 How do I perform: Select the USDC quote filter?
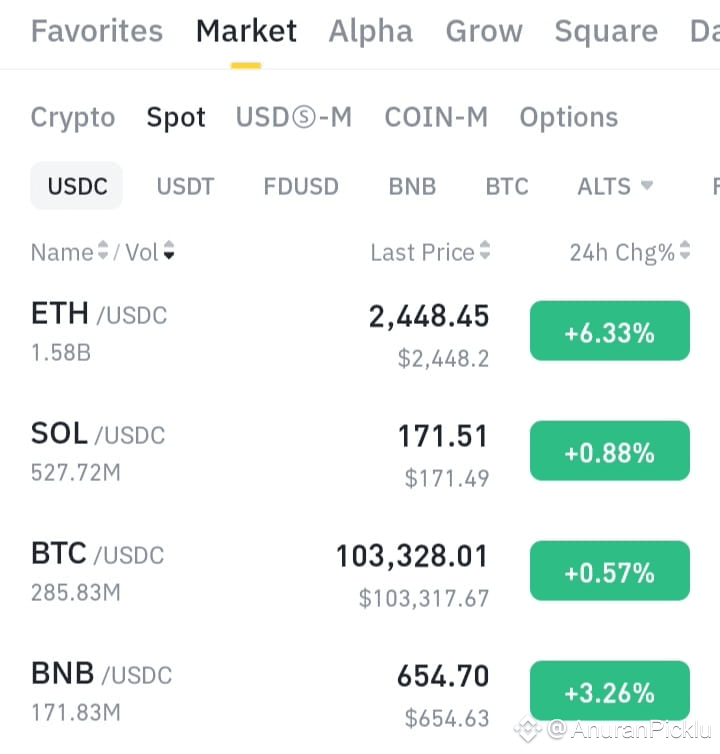pos(77,186)
